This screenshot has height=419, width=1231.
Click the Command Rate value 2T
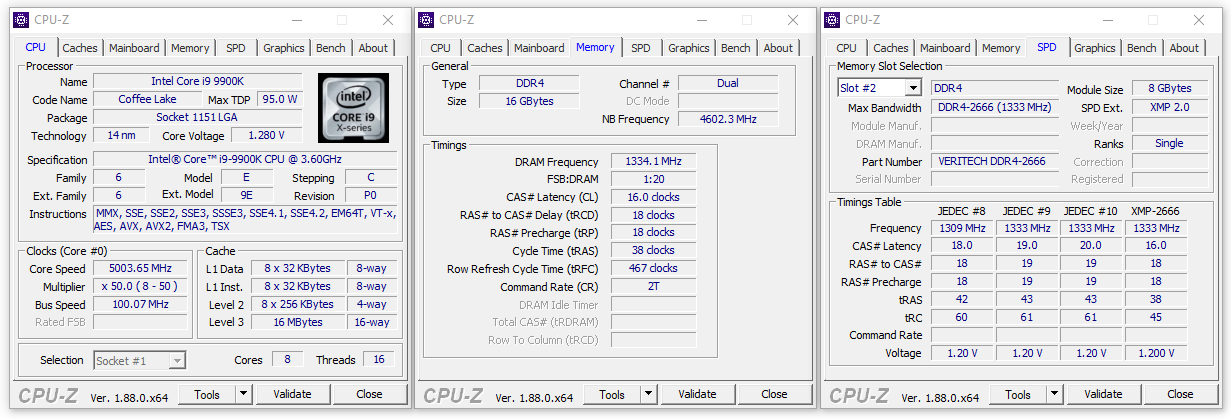click(653, 286)
